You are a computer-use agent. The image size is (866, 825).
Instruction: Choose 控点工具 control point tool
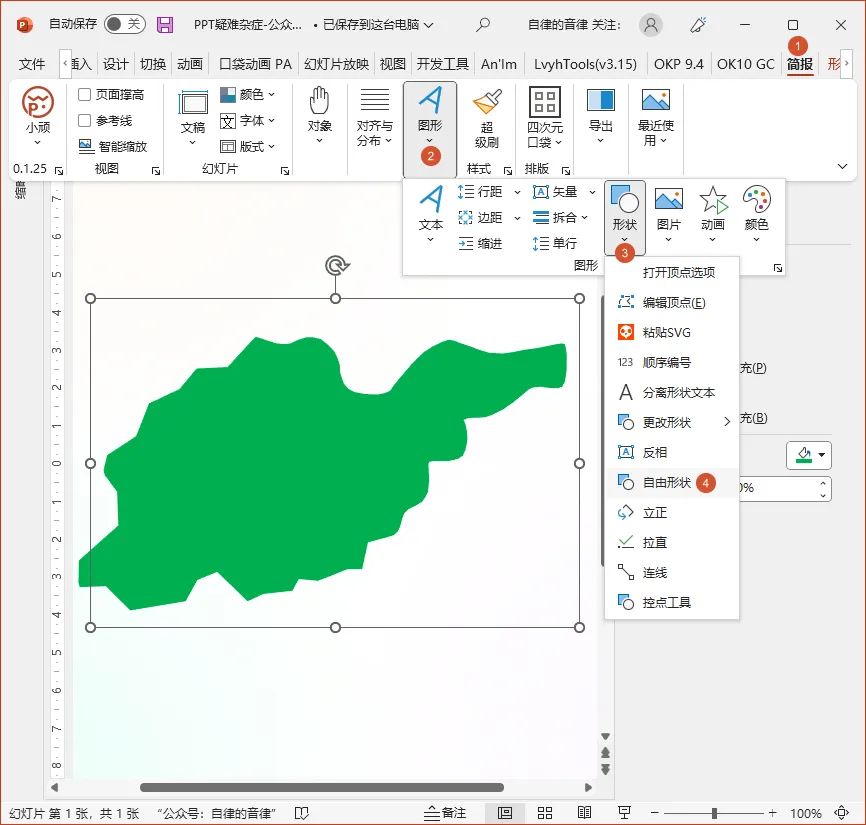pos(672,602)
